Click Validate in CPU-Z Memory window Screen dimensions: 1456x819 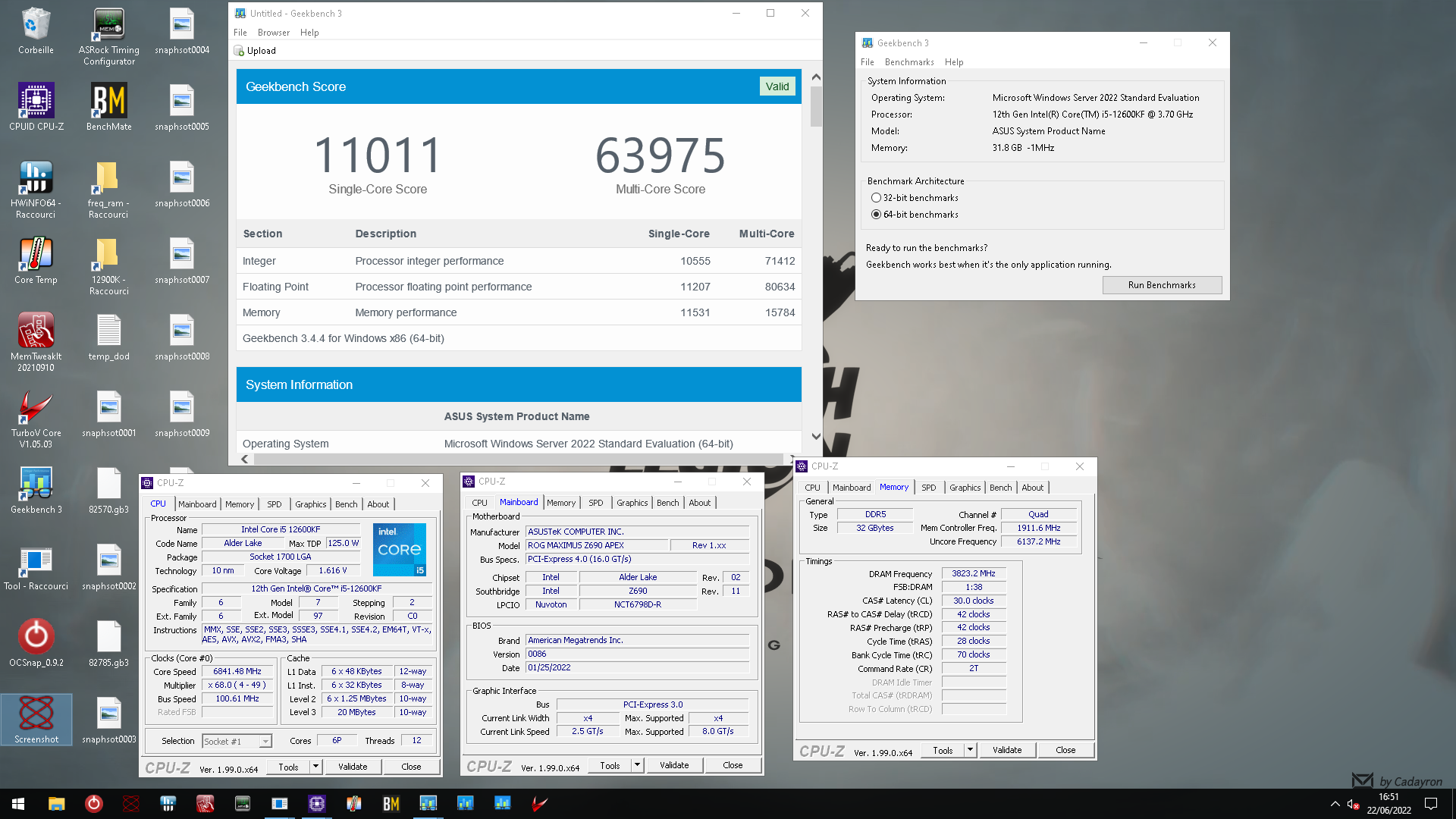coord(1007,750)
